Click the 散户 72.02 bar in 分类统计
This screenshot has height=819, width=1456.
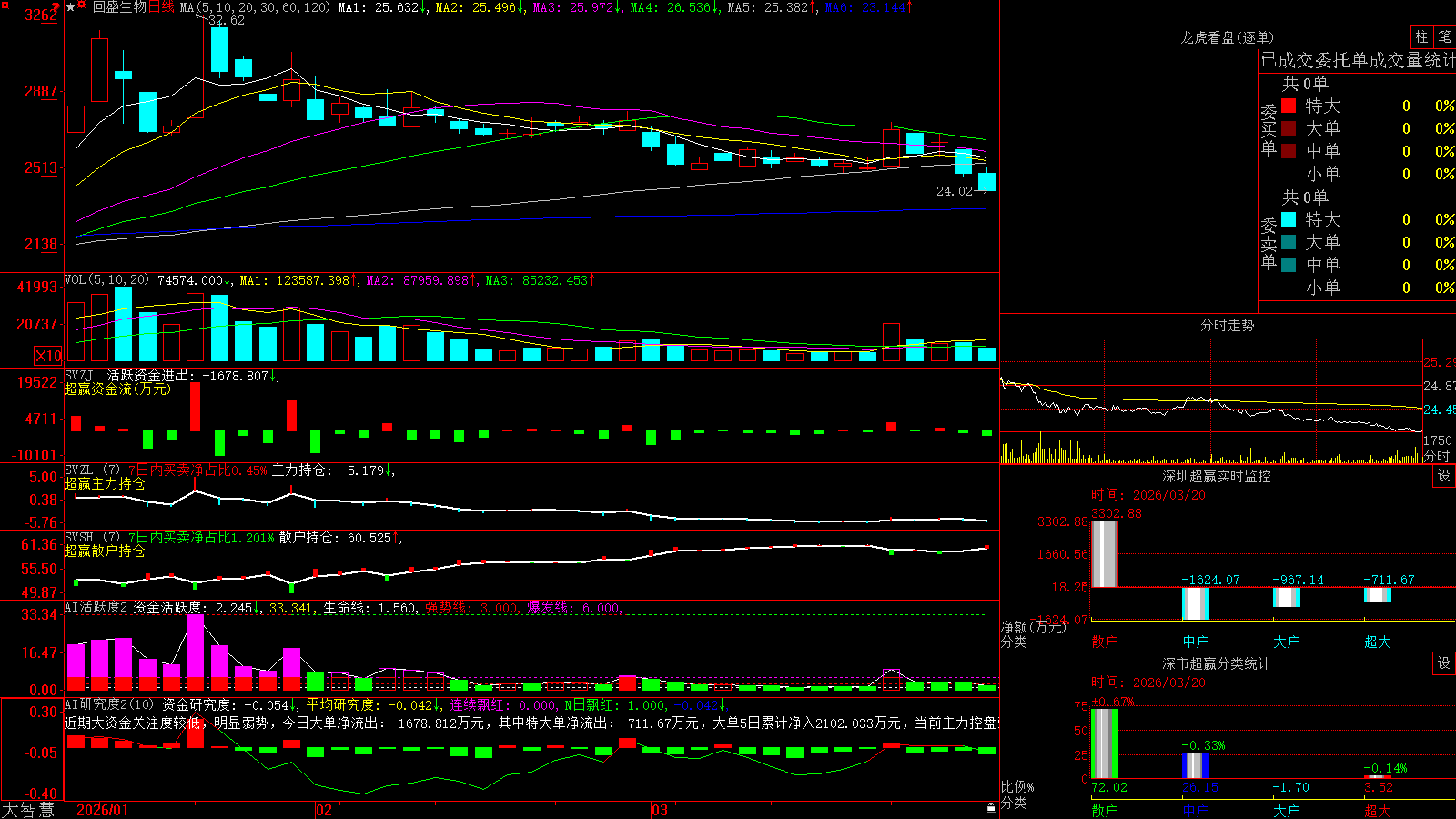(1104, 743)
